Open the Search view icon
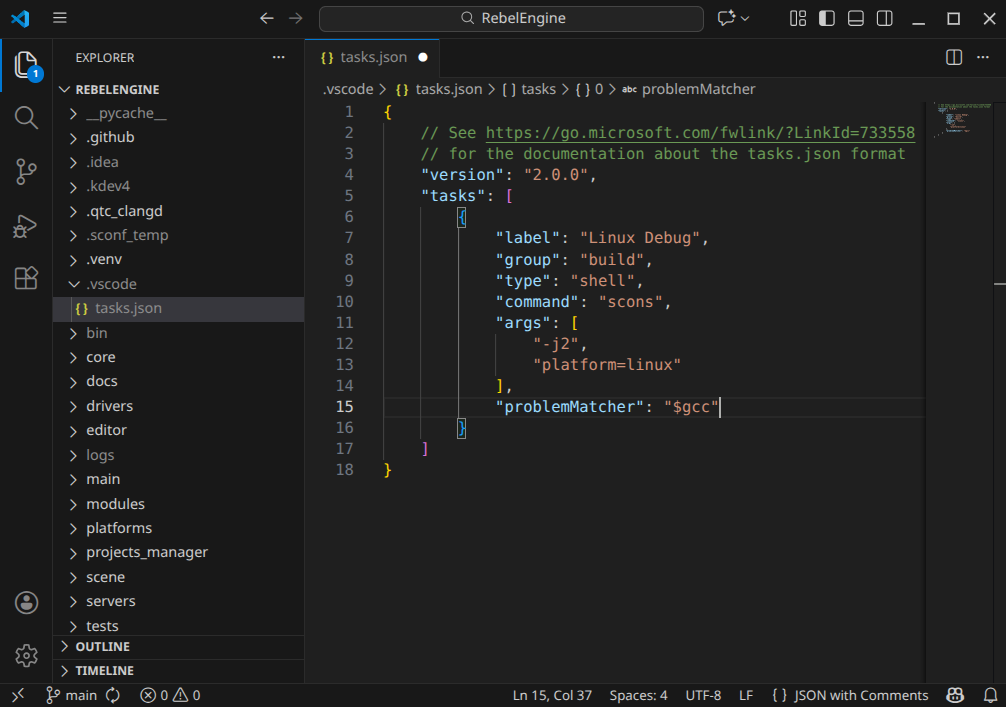The width and height of the screenshot is (1006, 707). click(26, 117)
